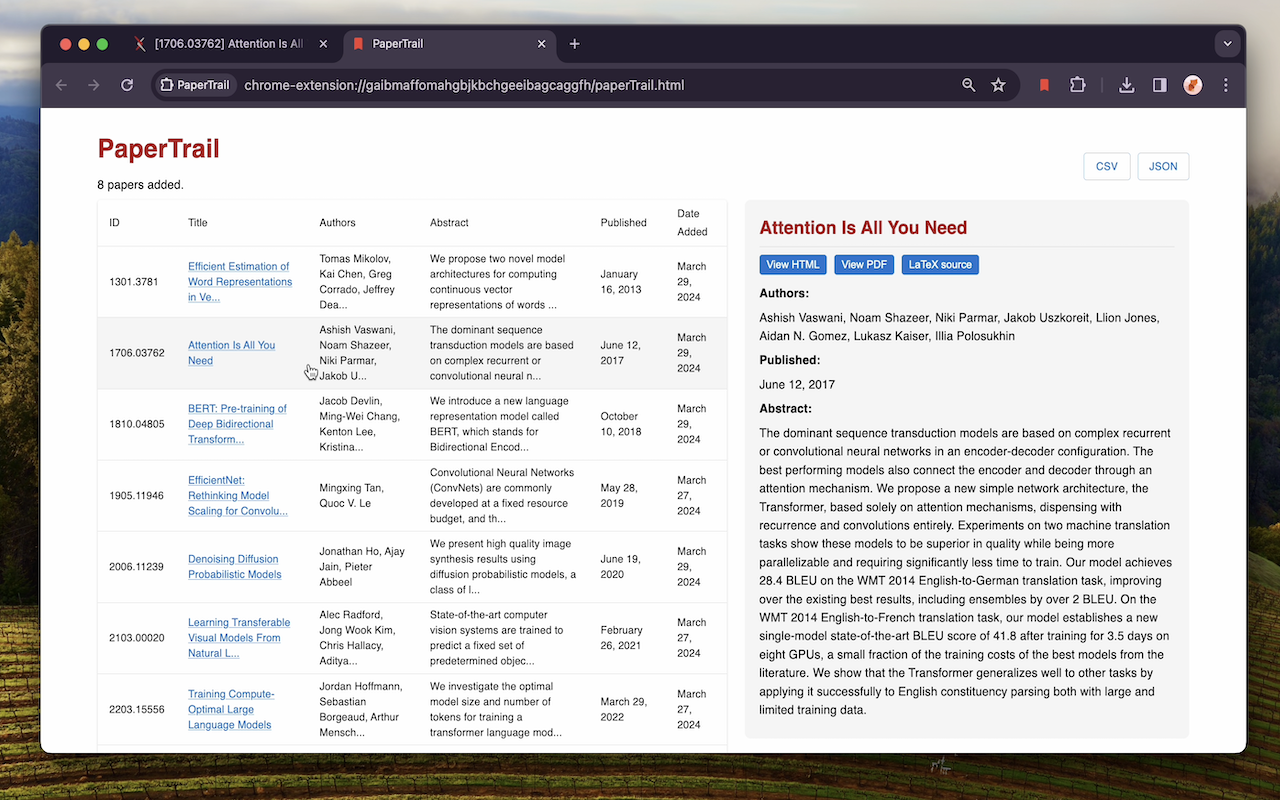Select the PaperTrail tab
The width and height of the screenshot is (1280, 800).
pyautogui.click(x=449, y=44)
